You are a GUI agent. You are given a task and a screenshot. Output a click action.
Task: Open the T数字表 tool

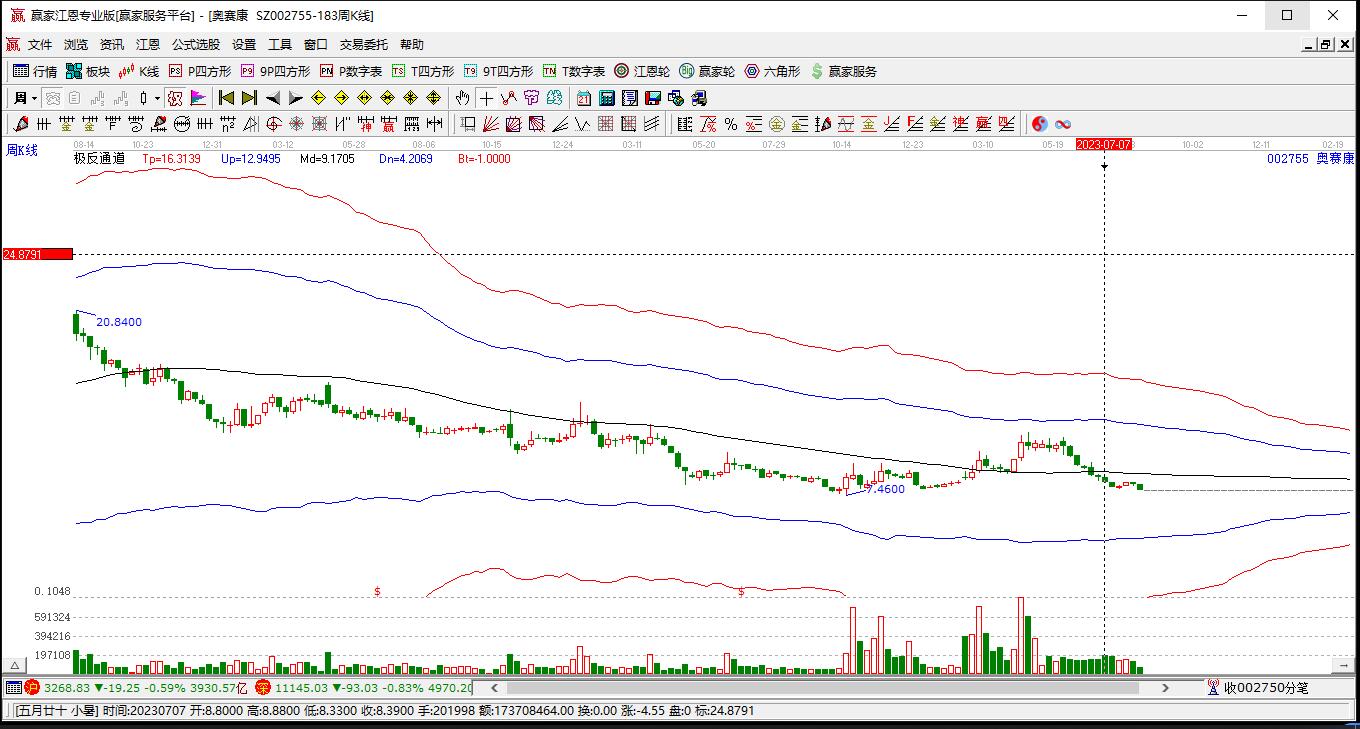(574, 71)
